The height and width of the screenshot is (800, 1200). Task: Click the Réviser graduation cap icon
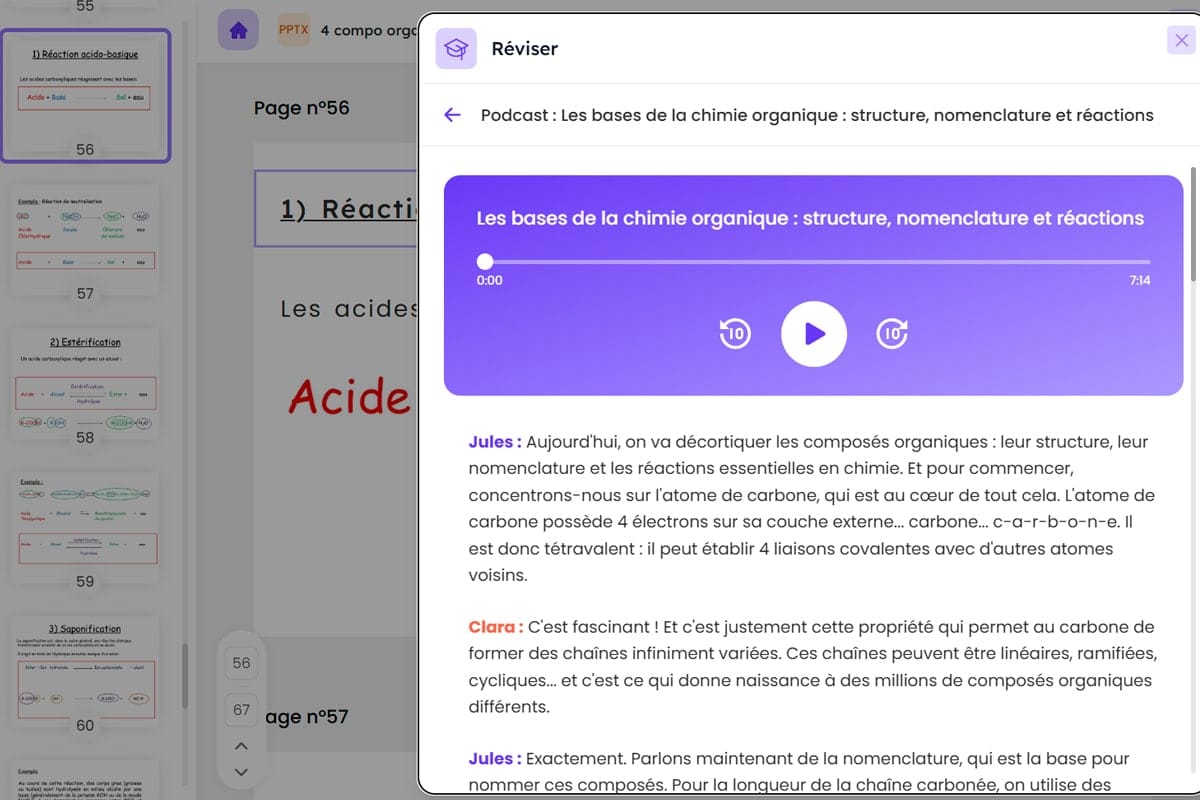456,48
